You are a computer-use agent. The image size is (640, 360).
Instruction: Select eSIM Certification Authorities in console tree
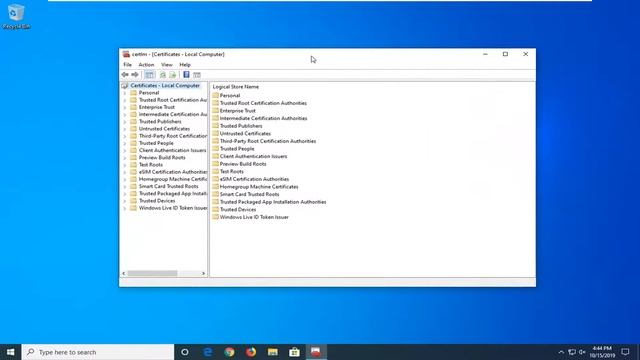pyautogui.click(x=173, y=172)
